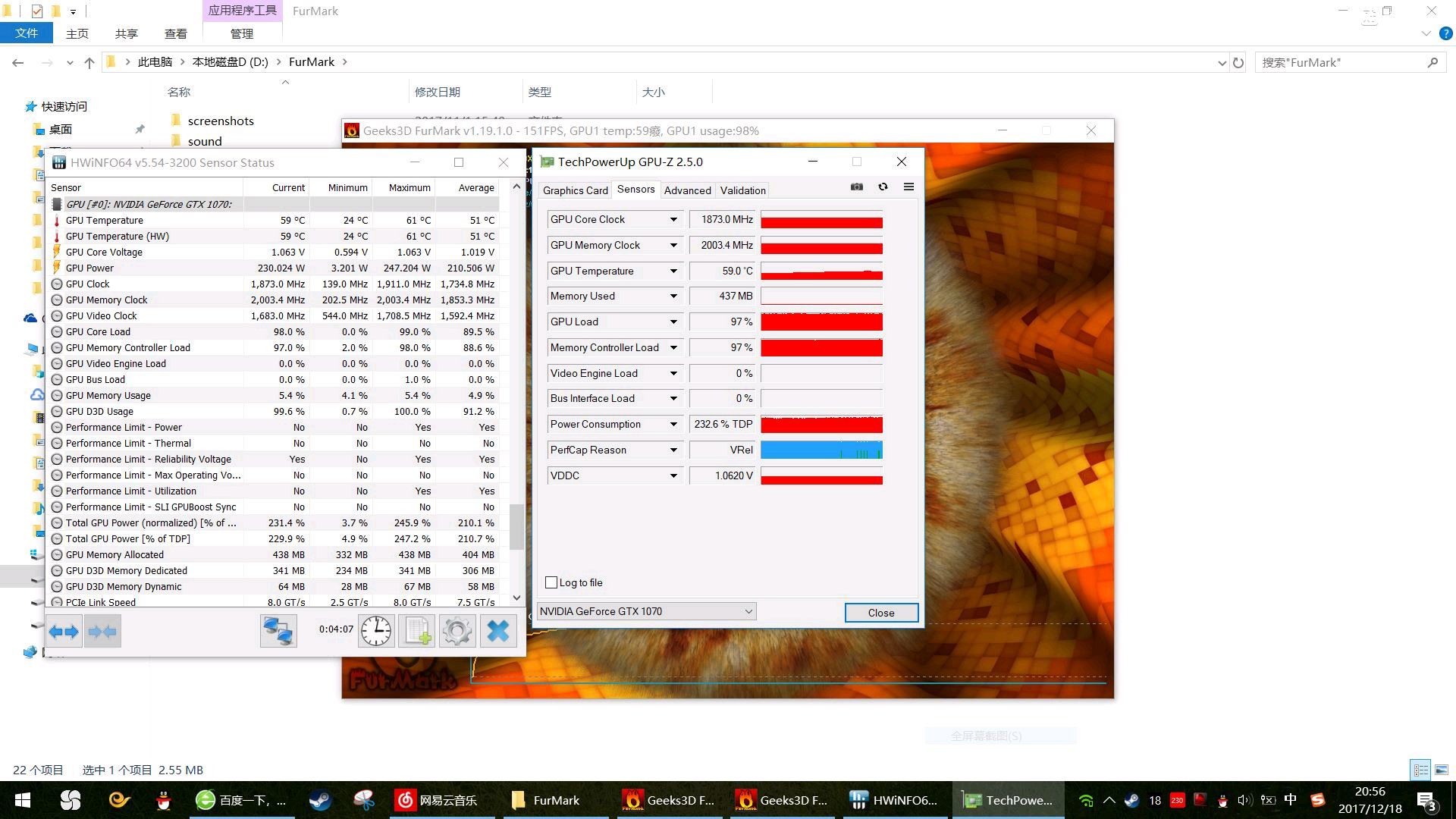The height and width of the screenshot is (819, 1456).
Task: Select the GPU D3D Usage row
Action: [275, 411]
